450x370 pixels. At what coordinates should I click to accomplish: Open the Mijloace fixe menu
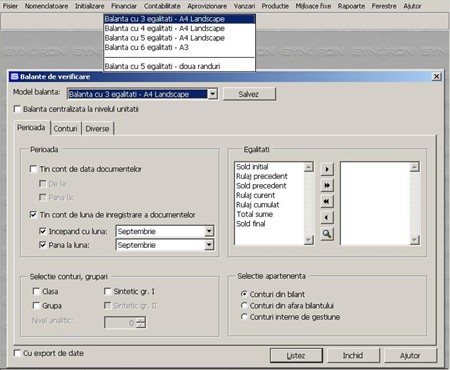point(313,6)
